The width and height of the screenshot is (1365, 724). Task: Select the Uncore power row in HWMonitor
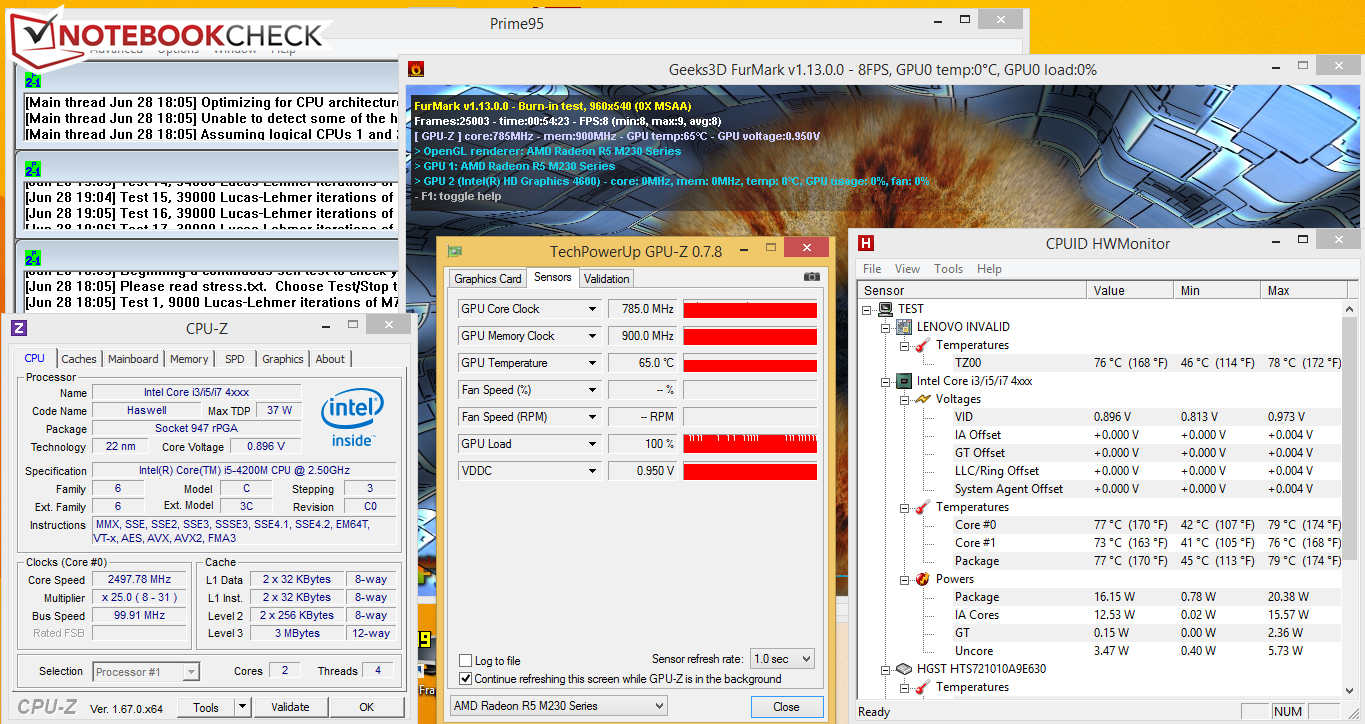(1102, 651)
